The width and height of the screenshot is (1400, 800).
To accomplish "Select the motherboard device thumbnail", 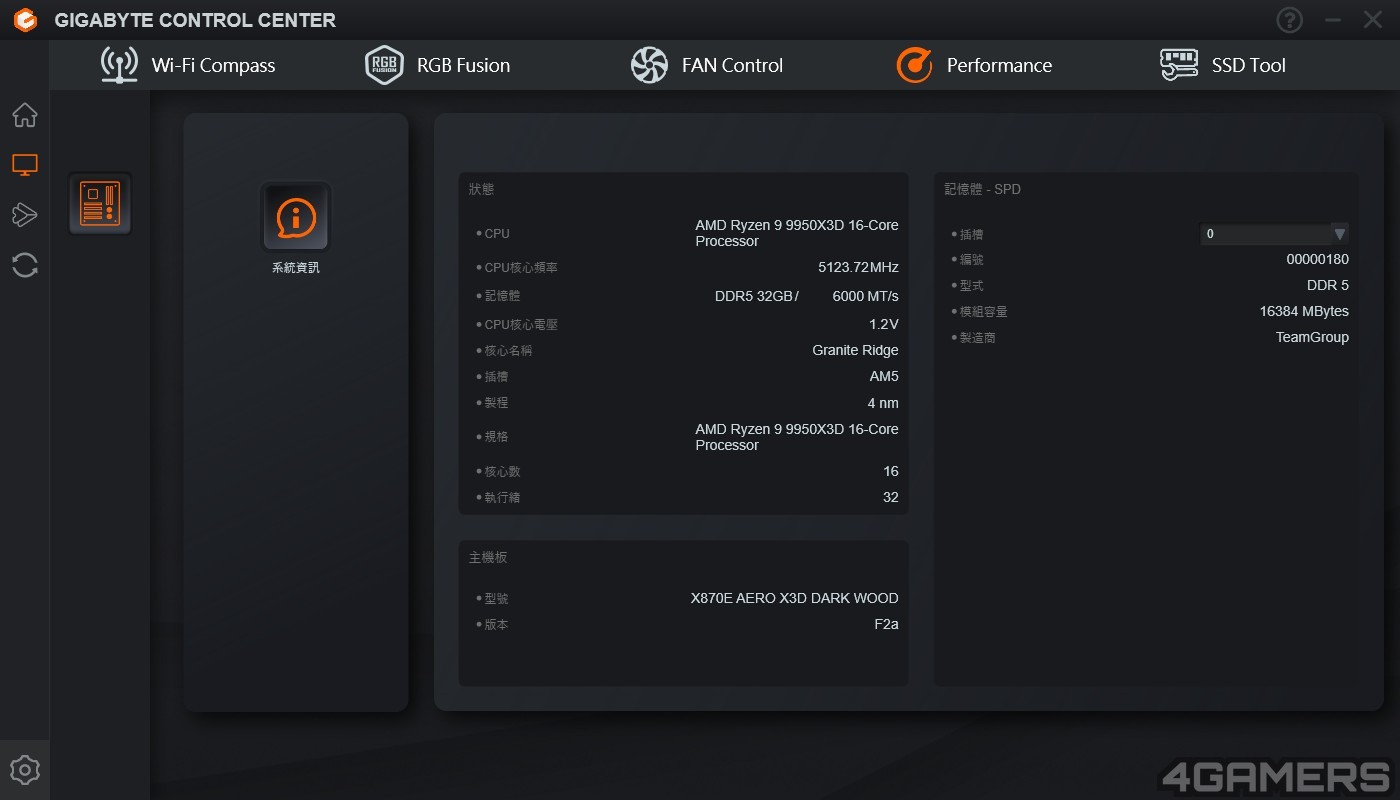I will 100,204.
